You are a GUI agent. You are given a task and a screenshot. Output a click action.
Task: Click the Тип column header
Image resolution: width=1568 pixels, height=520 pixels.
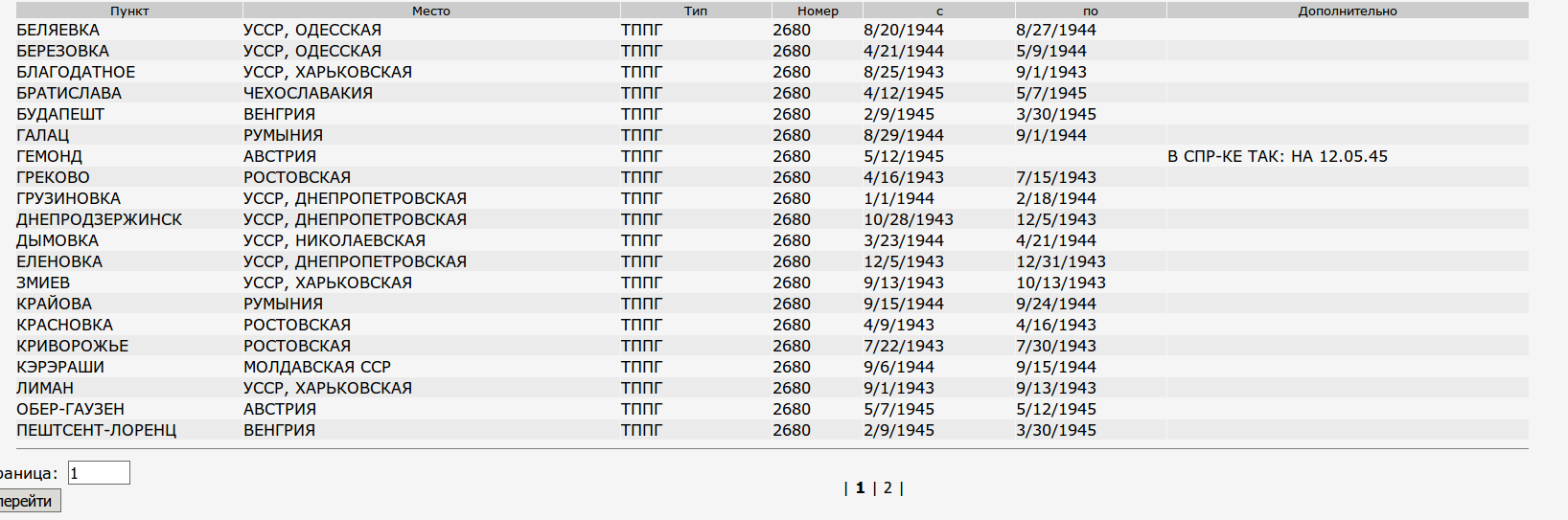tap(695, 11)
